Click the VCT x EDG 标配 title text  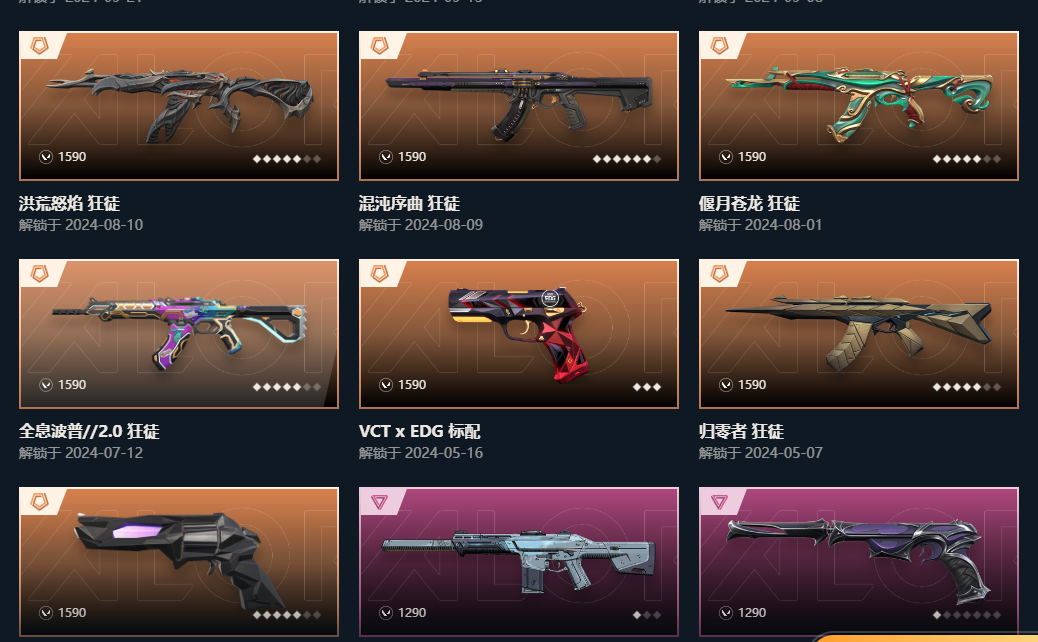tap(420, 432)
